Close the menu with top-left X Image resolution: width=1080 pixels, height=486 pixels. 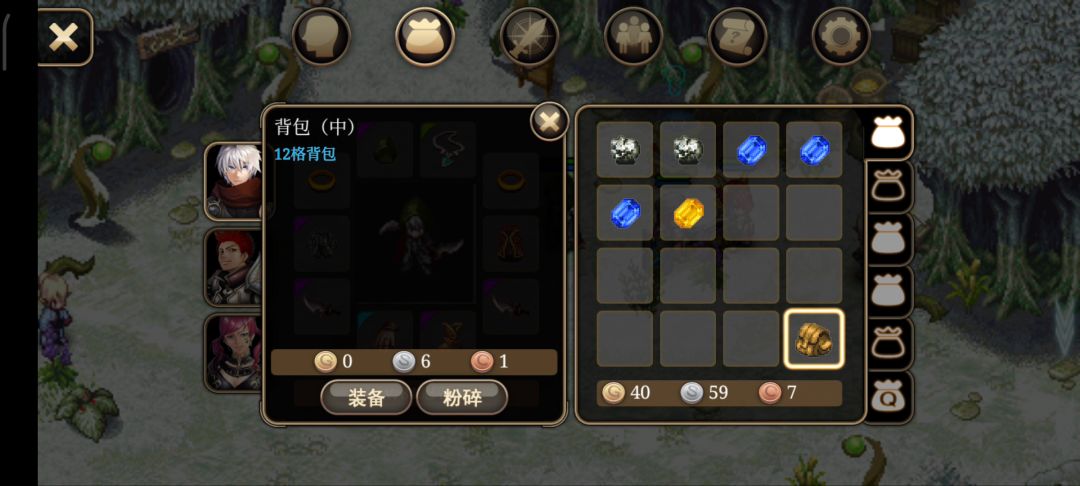(64, 37)
